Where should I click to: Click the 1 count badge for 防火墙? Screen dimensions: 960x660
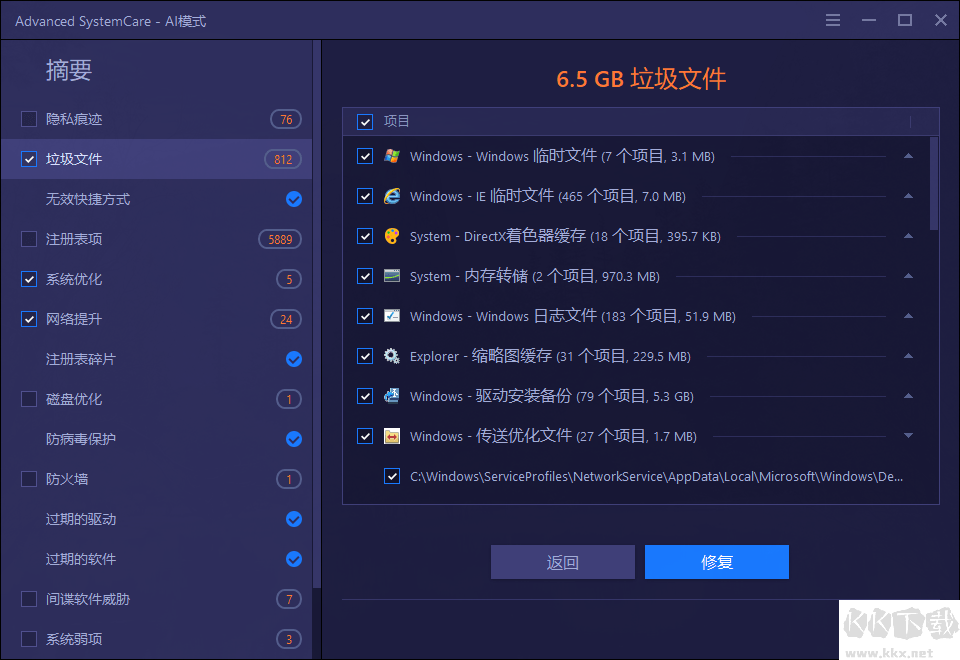[x=289, y=479]
